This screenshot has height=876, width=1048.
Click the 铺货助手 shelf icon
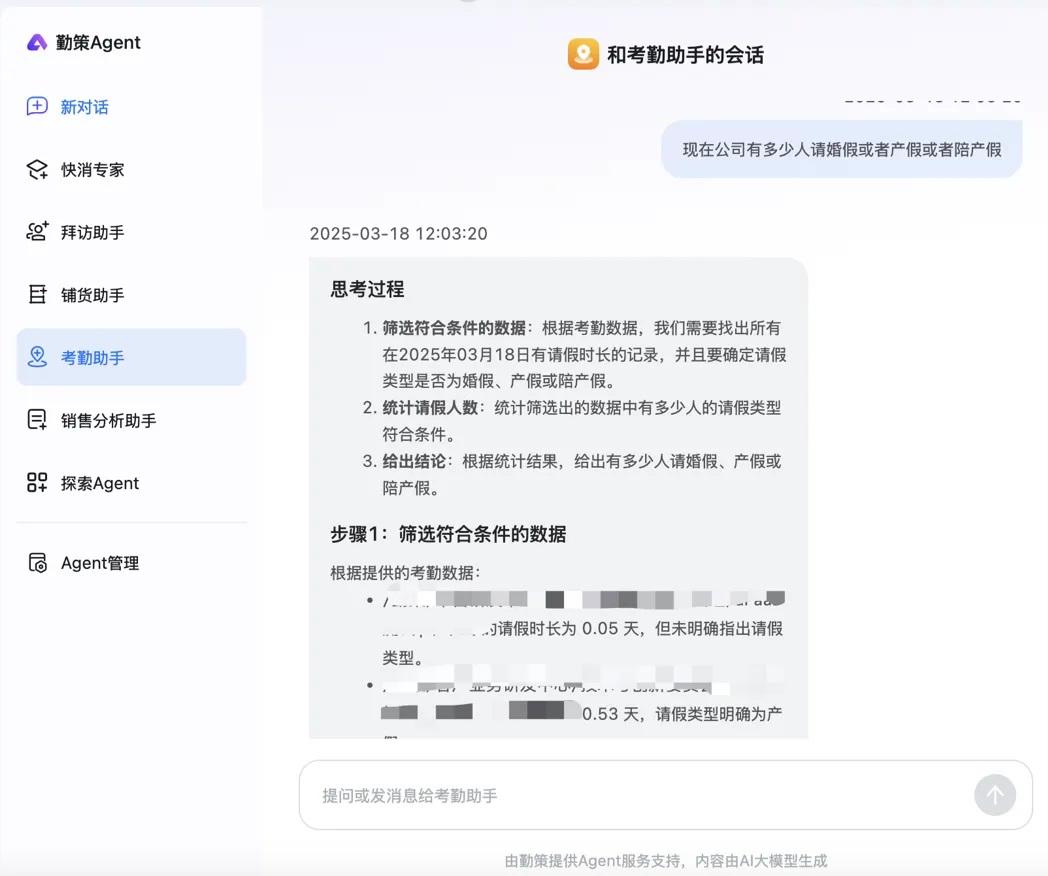click(x=37, y=295)
